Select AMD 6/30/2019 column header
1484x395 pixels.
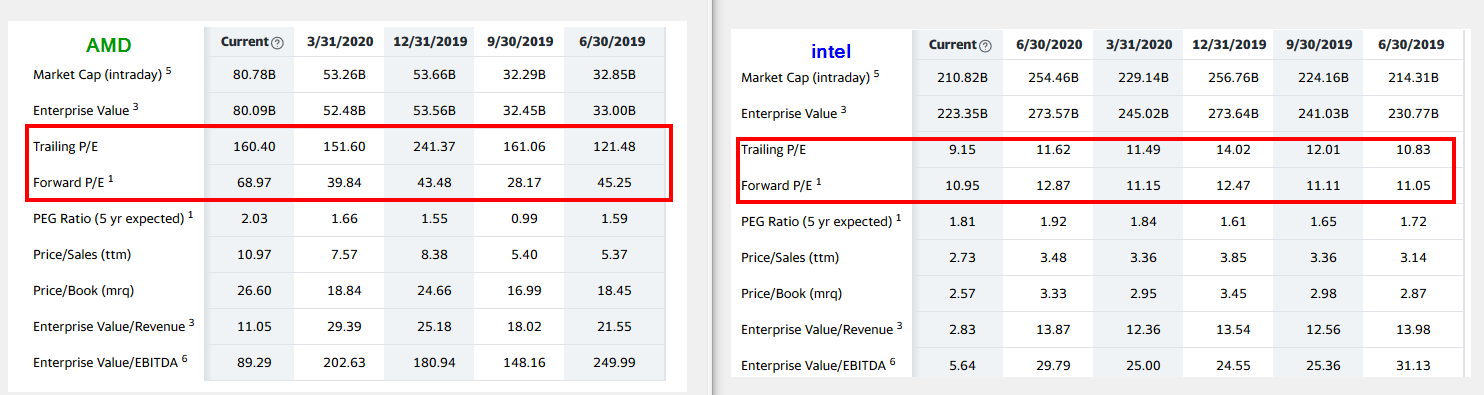point(612,42)
